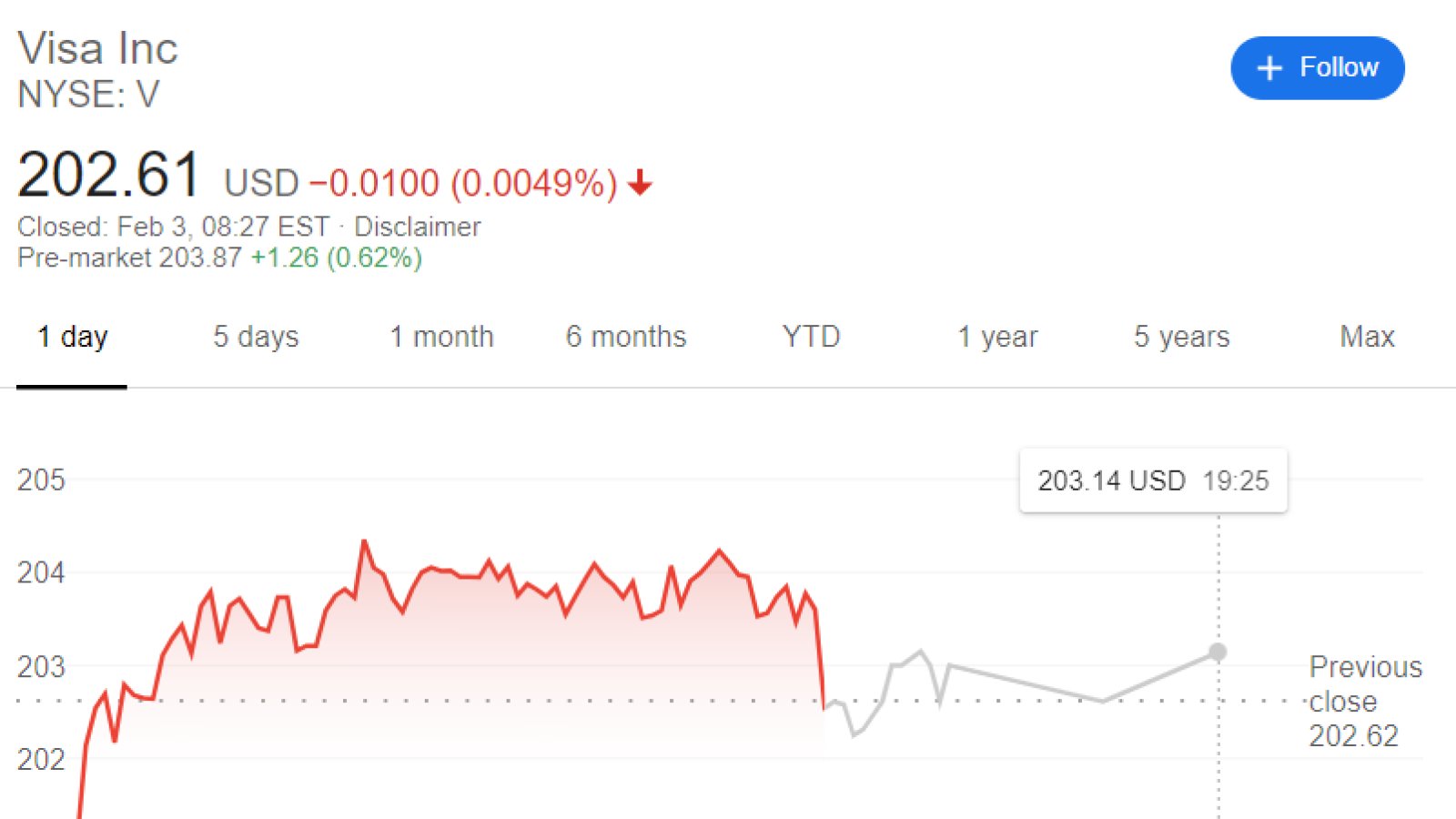Click the plus icon in Follow button

click(x=1269, y=68)
